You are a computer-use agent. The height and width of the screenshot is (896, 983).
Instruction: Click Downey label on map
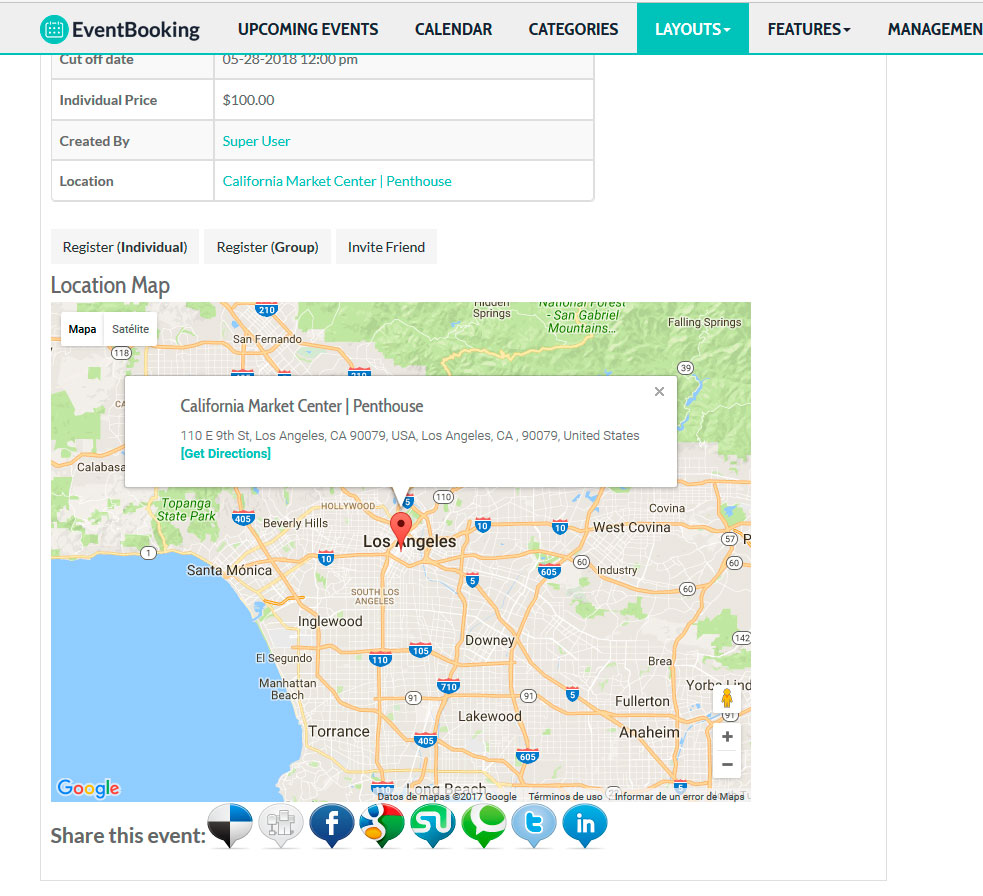pyautogui.click(x=490, y=640)
